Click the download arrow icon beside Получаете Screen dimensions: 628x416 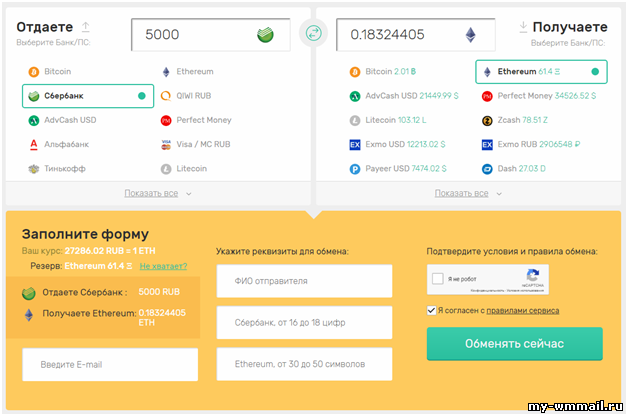[x=523, y=27]
